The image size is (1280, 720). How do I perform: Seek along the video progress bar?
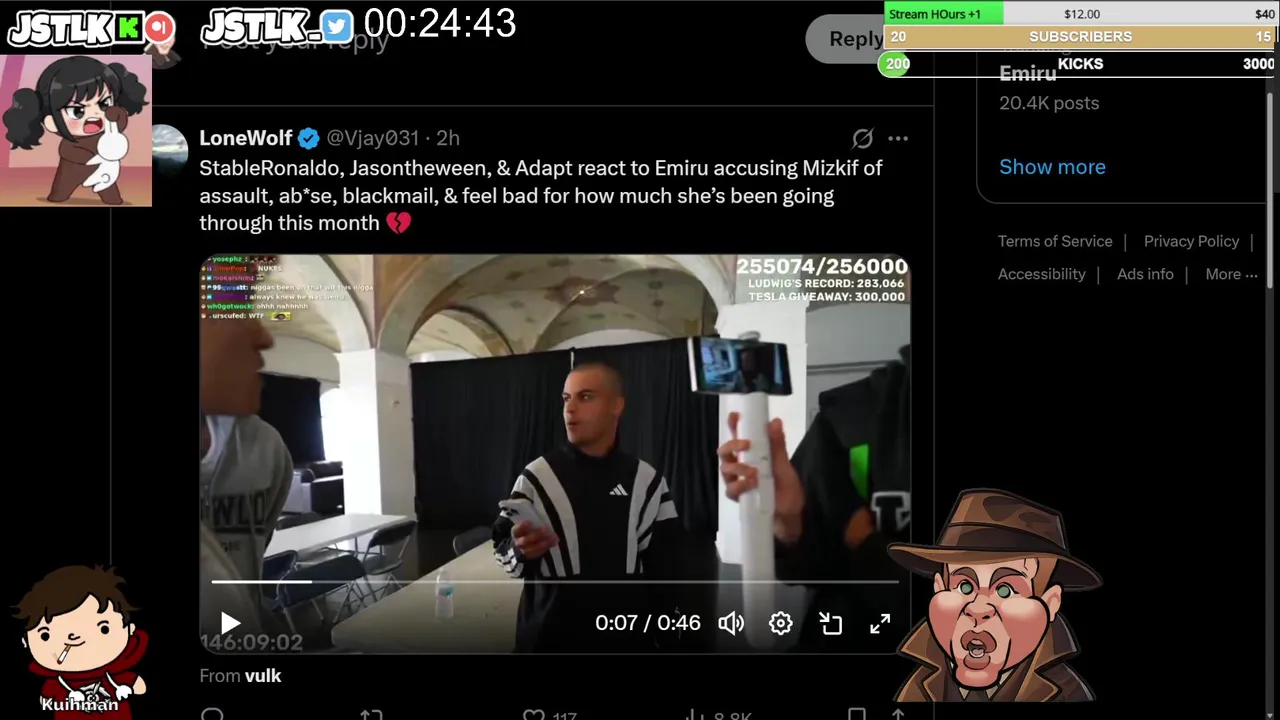pos(555,581)
